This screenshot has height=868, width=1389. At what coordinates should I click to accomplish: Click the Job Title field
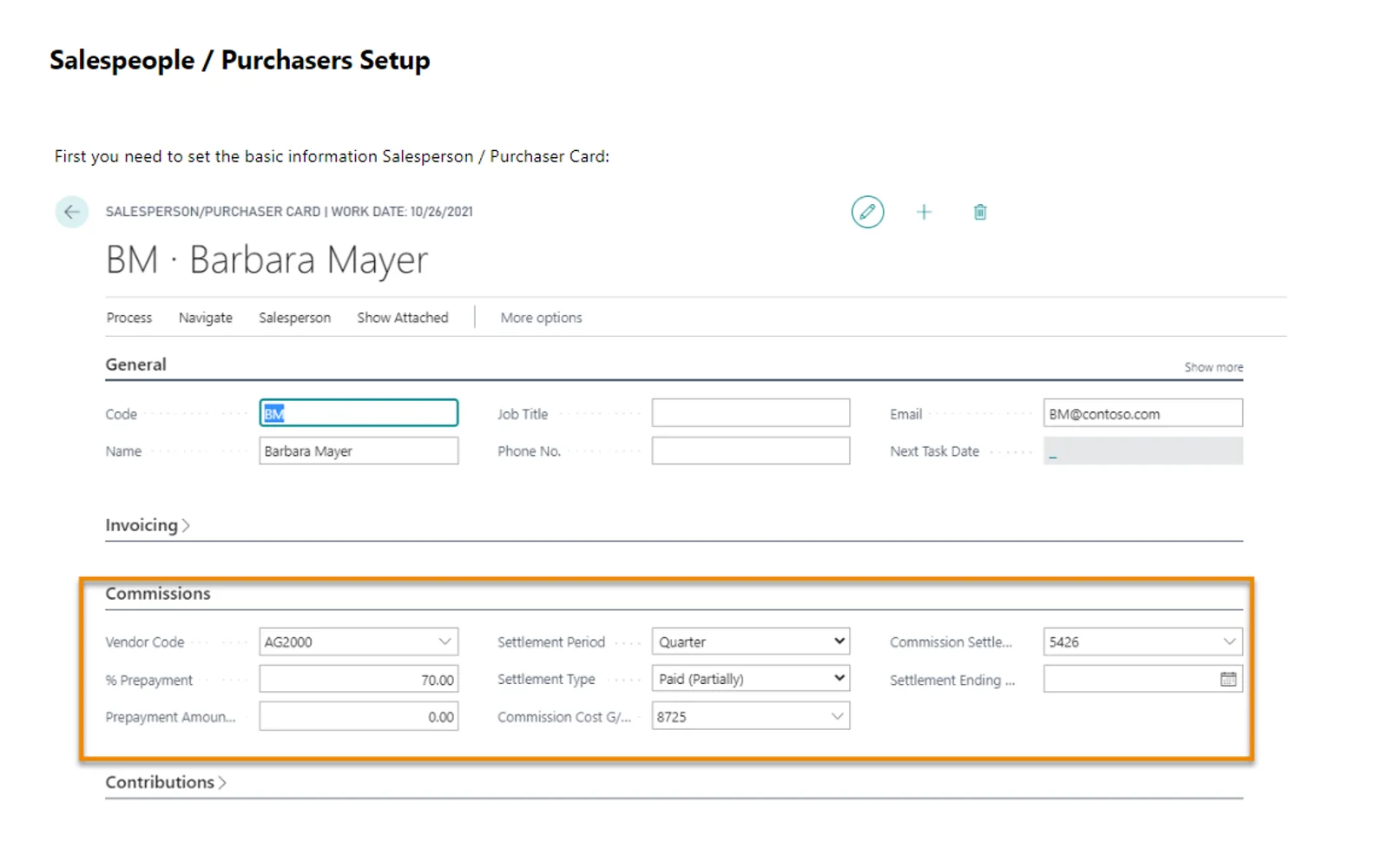tap(751, 413)
